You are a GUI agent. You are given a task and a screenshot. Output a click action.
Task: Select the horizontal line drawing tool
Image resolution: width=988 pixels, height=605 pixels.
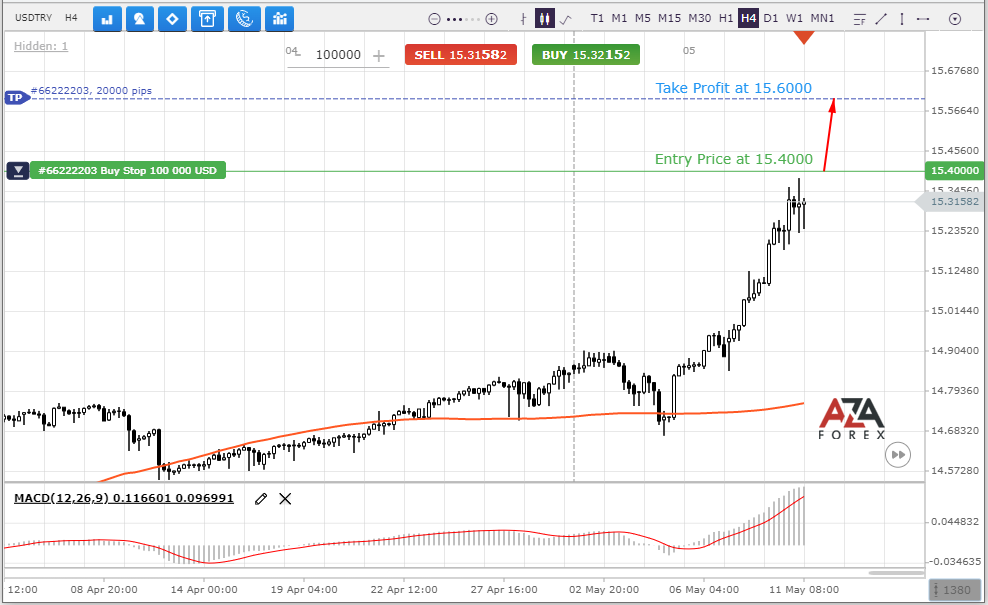pyautogui.click(x=923, y=20)
